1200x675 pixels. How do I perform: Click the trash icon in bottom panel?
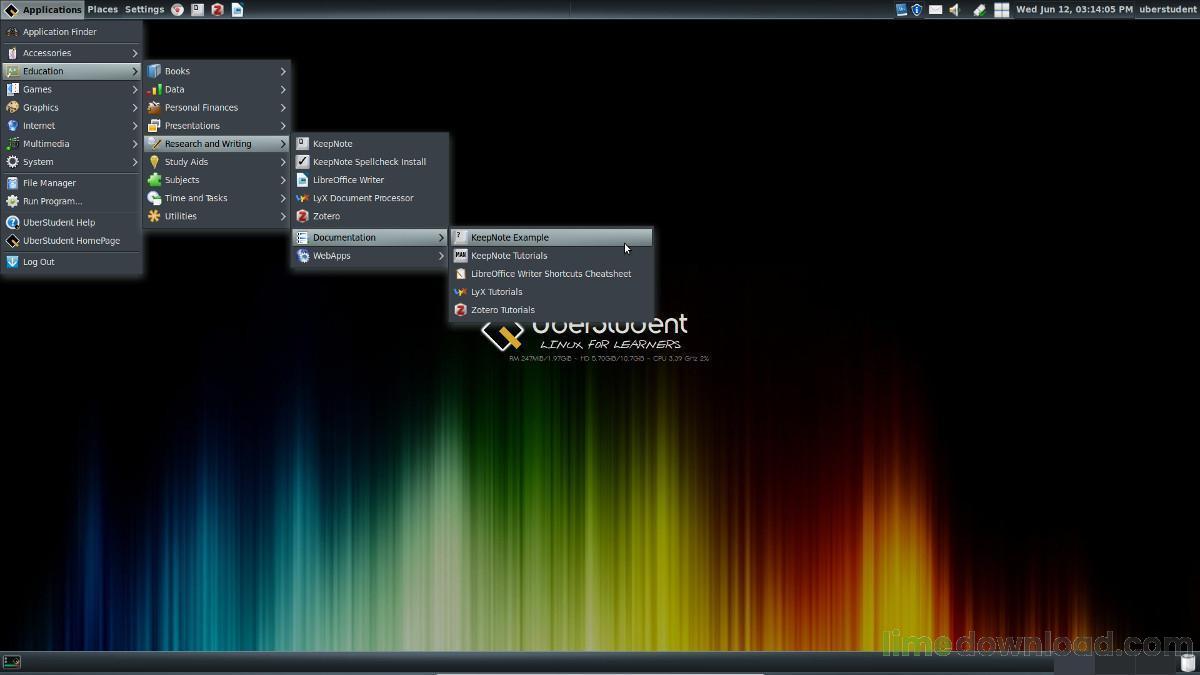tap(1187, 663)
